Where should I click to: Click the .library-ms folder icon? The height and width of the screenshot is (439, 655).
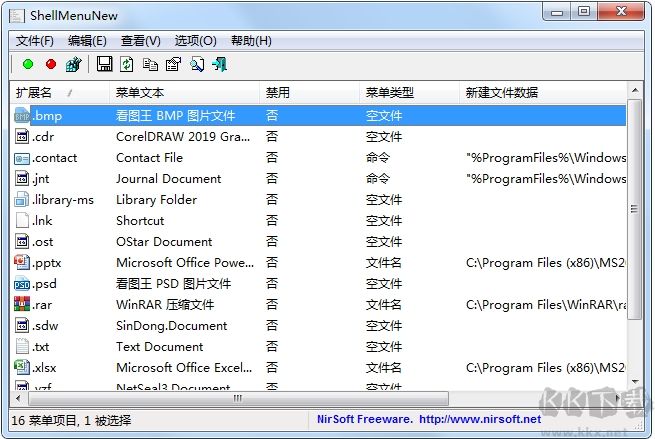click(x=22, y=199)
